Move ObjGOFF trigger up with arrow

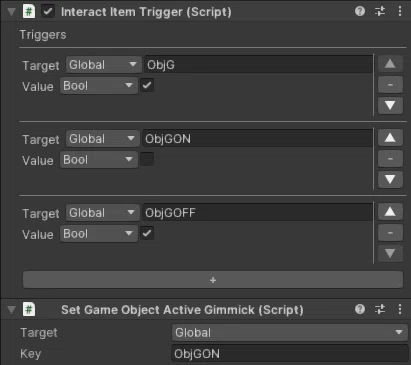390,212
